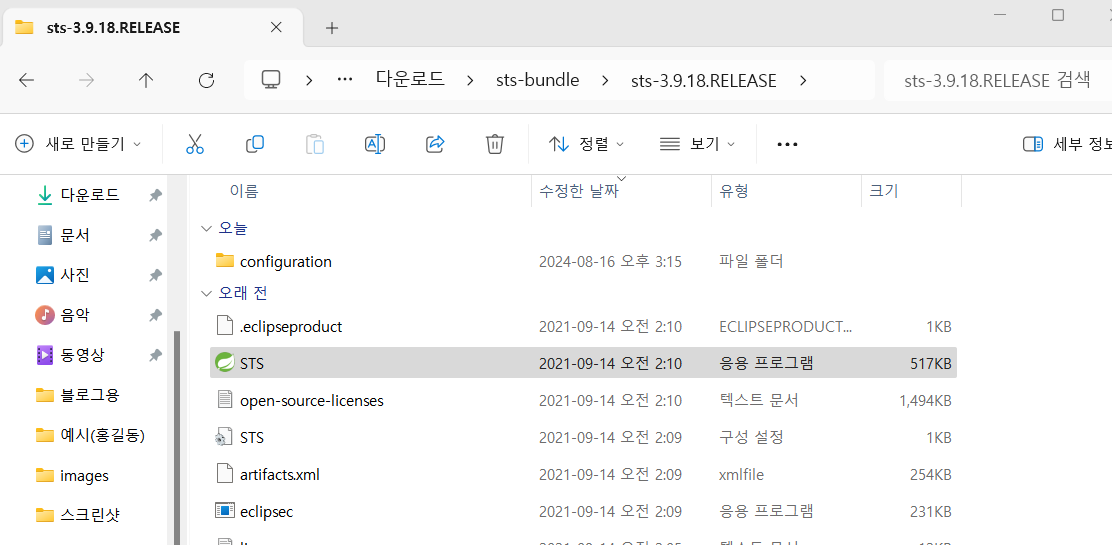This screenshot has width=1112, height=545.
Task: Expand chevron after PC icon in address bar
Action: (309, 80)
